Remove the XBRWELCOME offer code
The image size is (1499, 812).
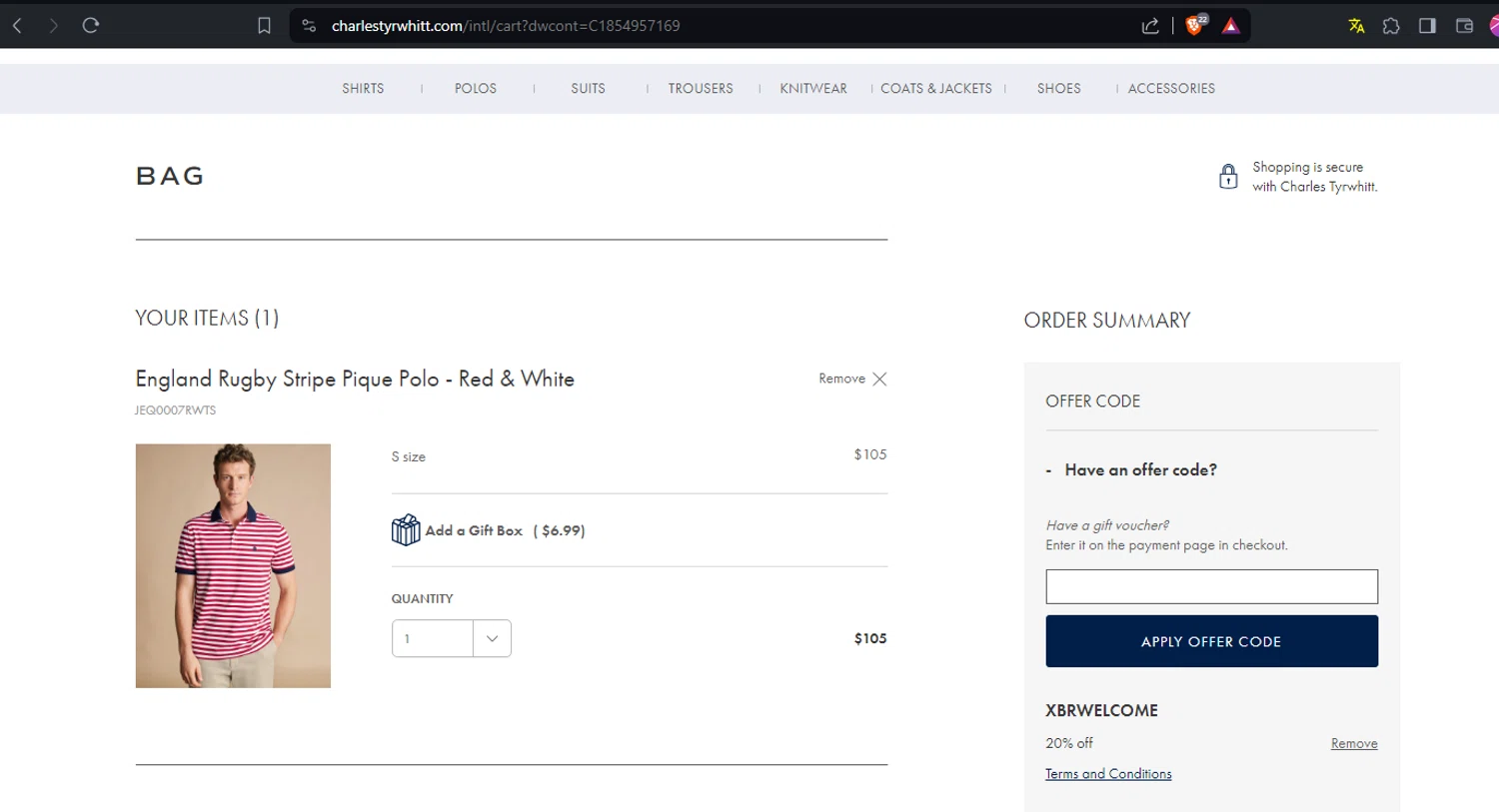point(1354,743)
